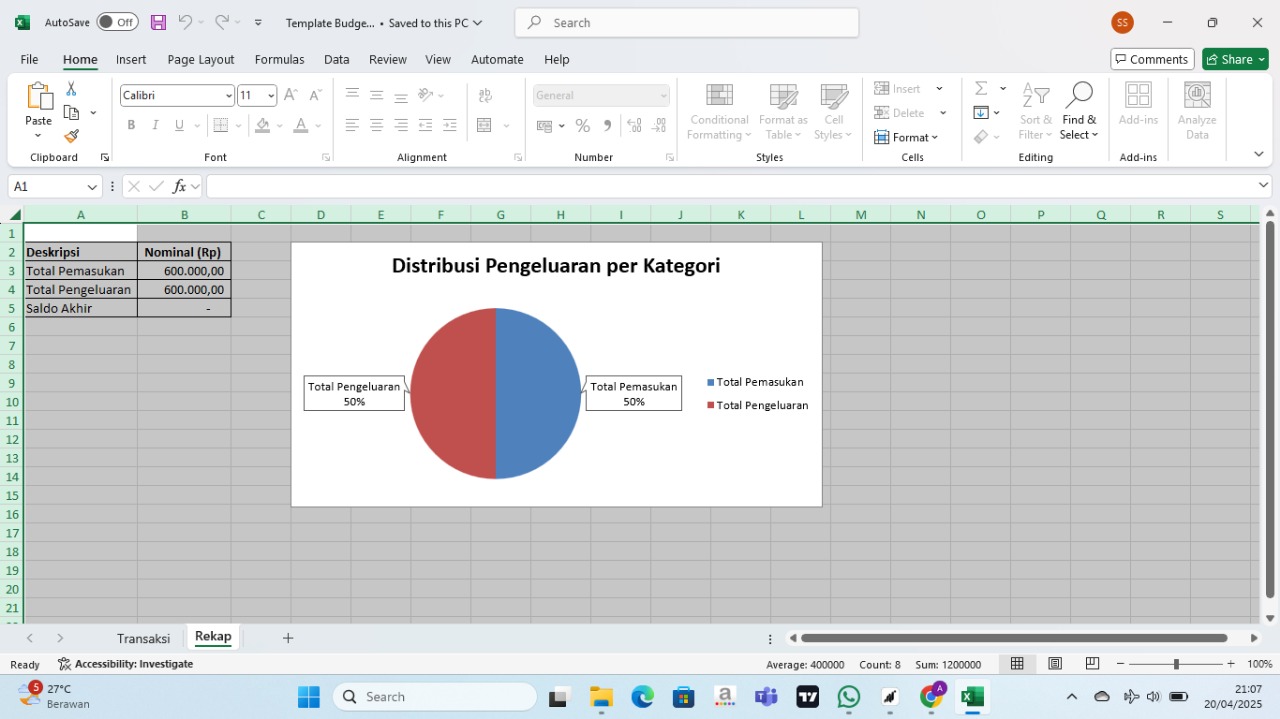Toggle Bold formatting

[131, 125]
